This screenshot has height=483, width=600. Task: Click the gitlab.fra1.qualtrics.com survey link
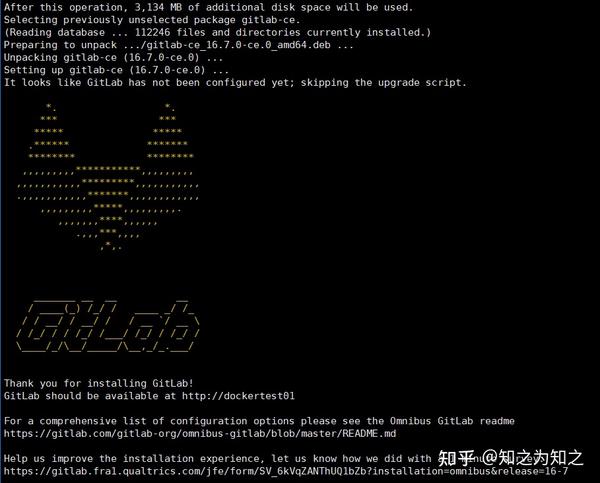coord(286,471)
